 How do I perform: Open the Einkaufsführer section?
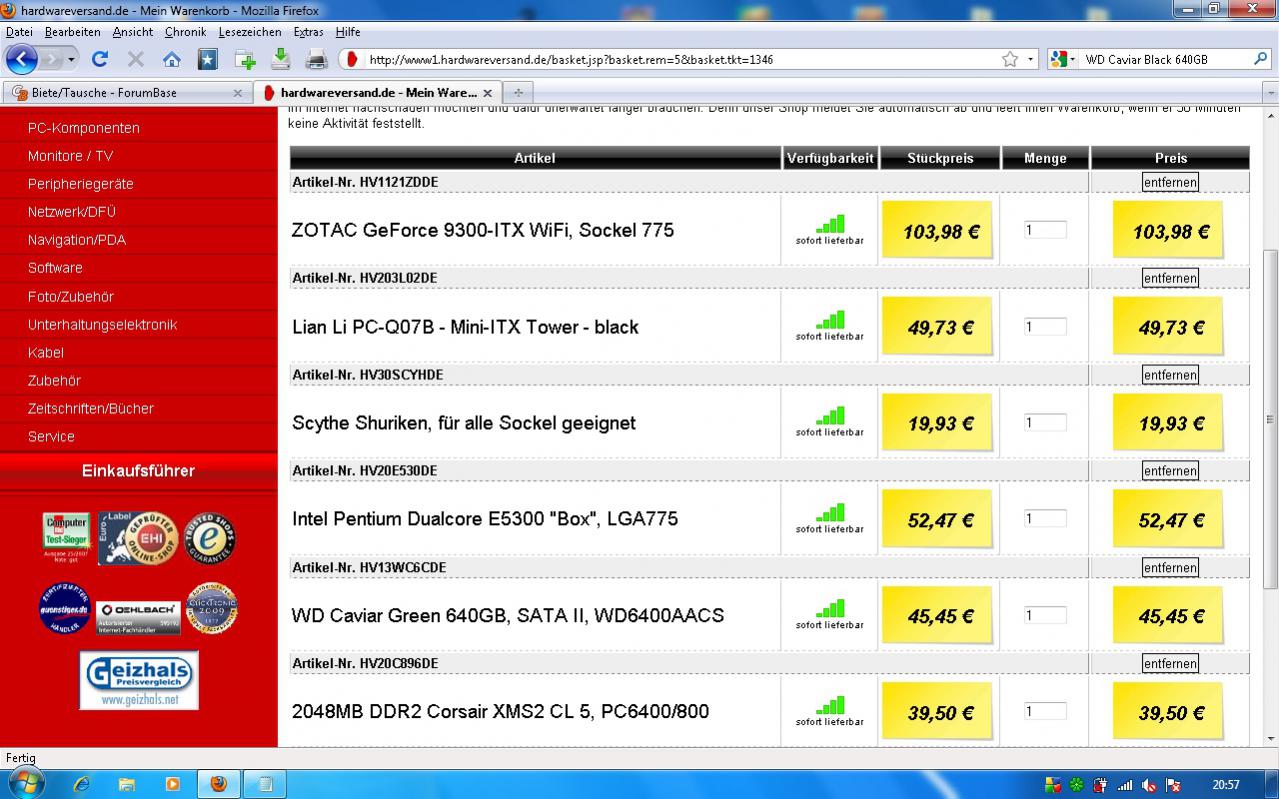(138, 471)
